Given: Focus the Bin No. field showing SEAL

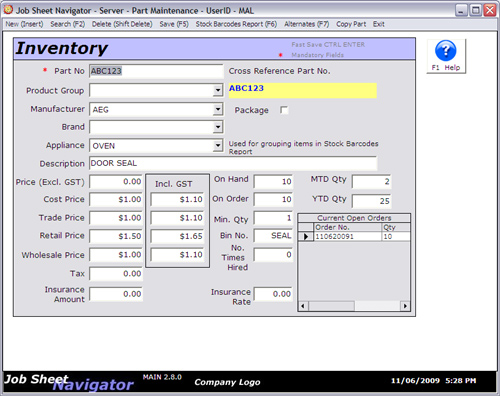Looking at the screenshot, I should (x=273, y=236).
